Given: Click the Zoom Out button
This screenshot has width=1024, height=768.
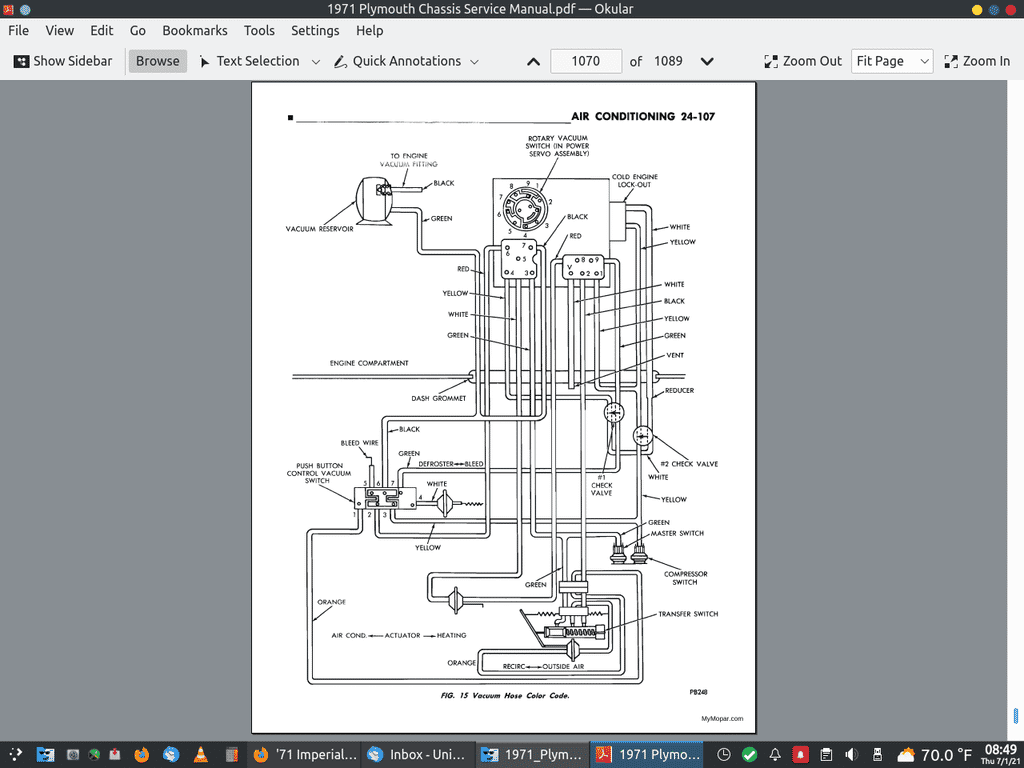Looking at the screenshot, I should point(803,61).
